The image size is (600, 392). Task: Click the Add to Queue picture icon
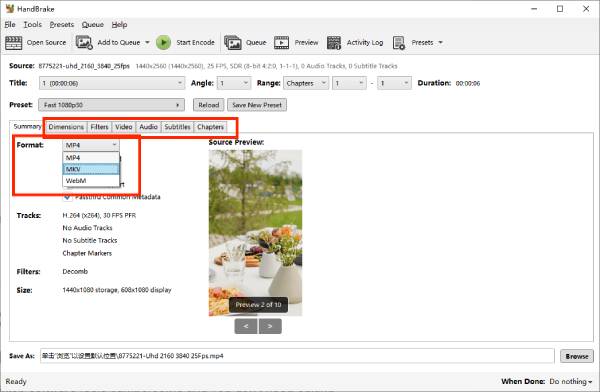tap(84, 42)
